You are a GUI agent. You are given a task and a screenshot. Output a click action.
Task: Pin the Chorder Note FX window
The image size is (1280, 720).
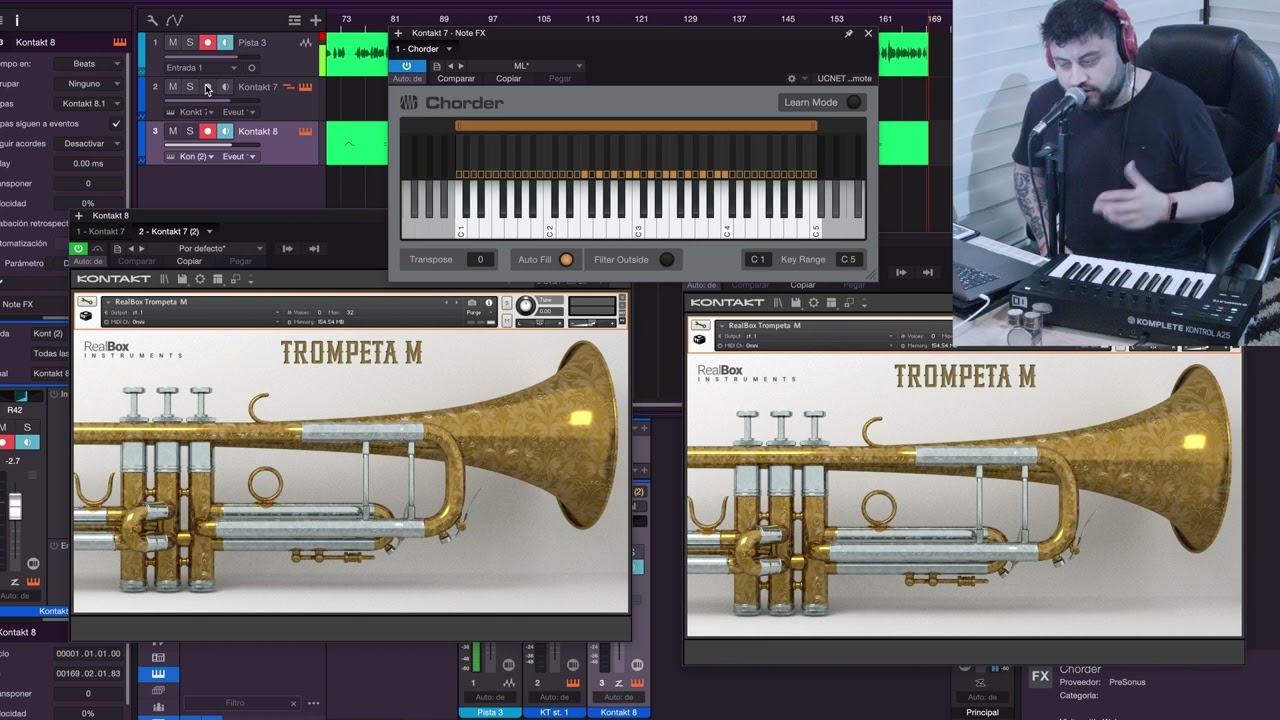point(849,33)
